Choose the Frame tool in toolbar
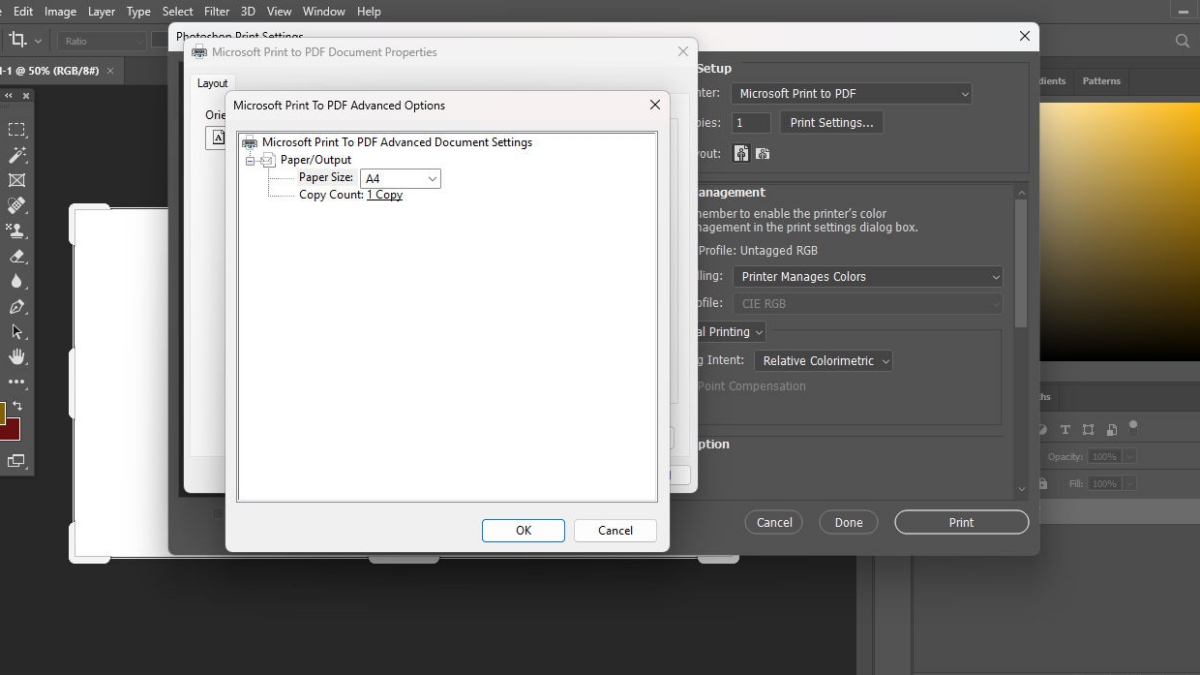 coord(17,180)
